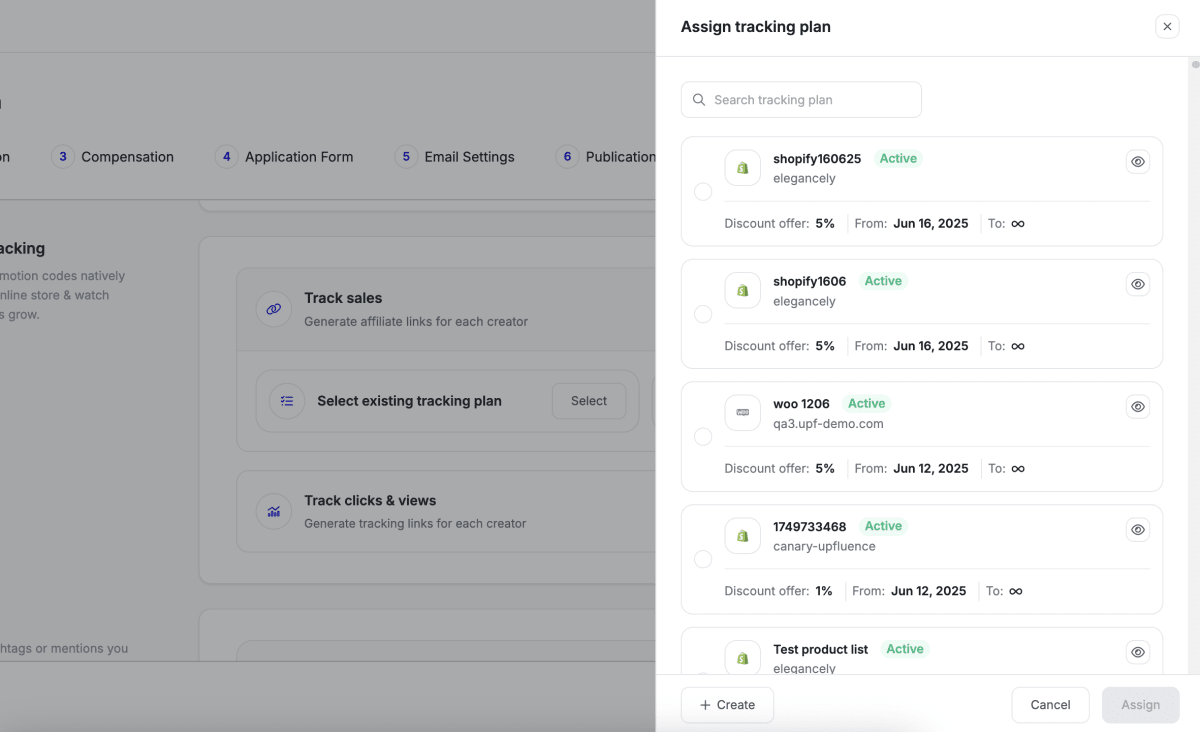Click the Track clicks & views heading

click(370, 500)
